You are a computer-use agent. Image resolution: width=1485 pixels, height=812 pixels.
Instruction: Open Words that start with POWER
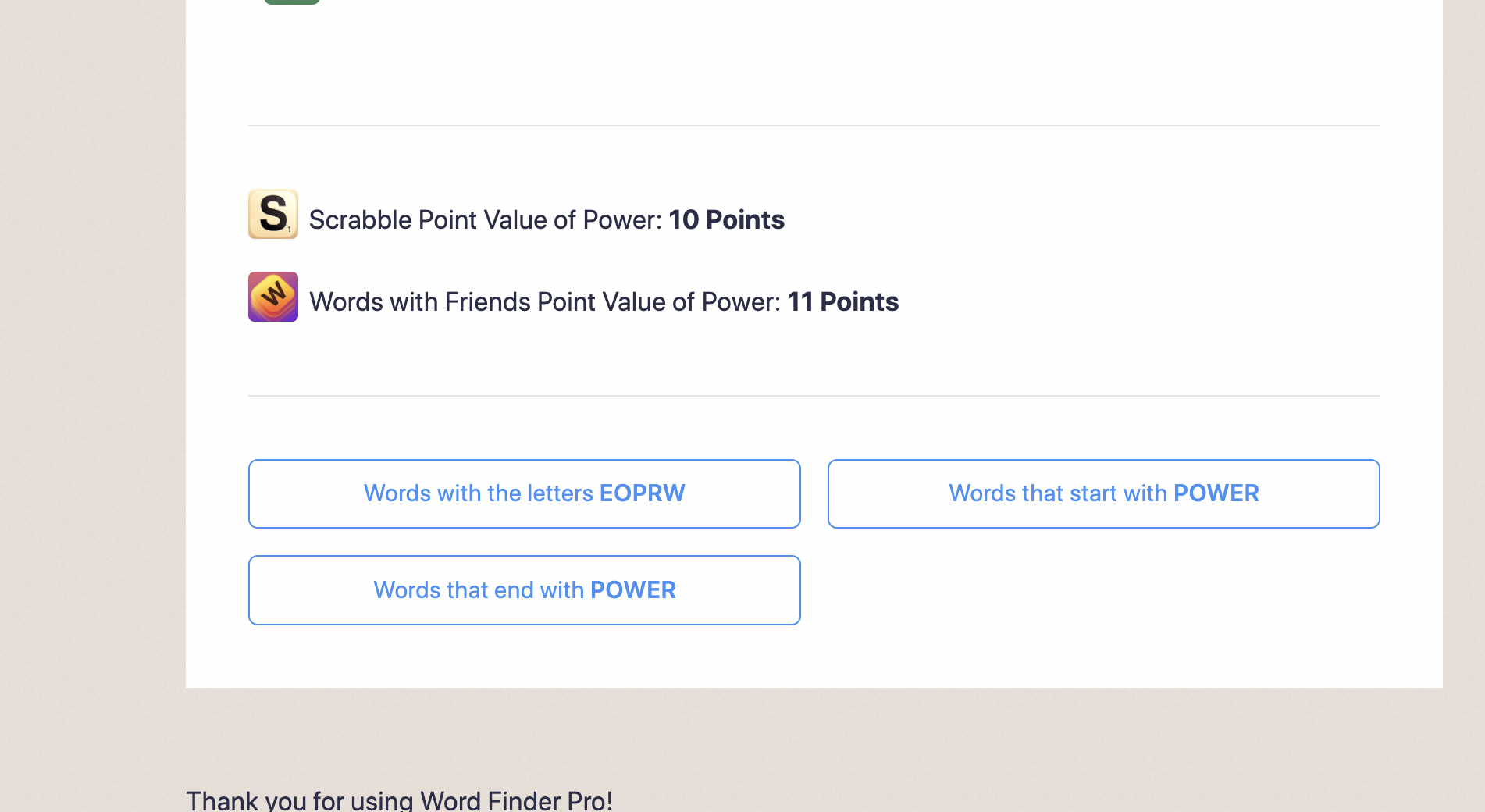[1104, 494]
